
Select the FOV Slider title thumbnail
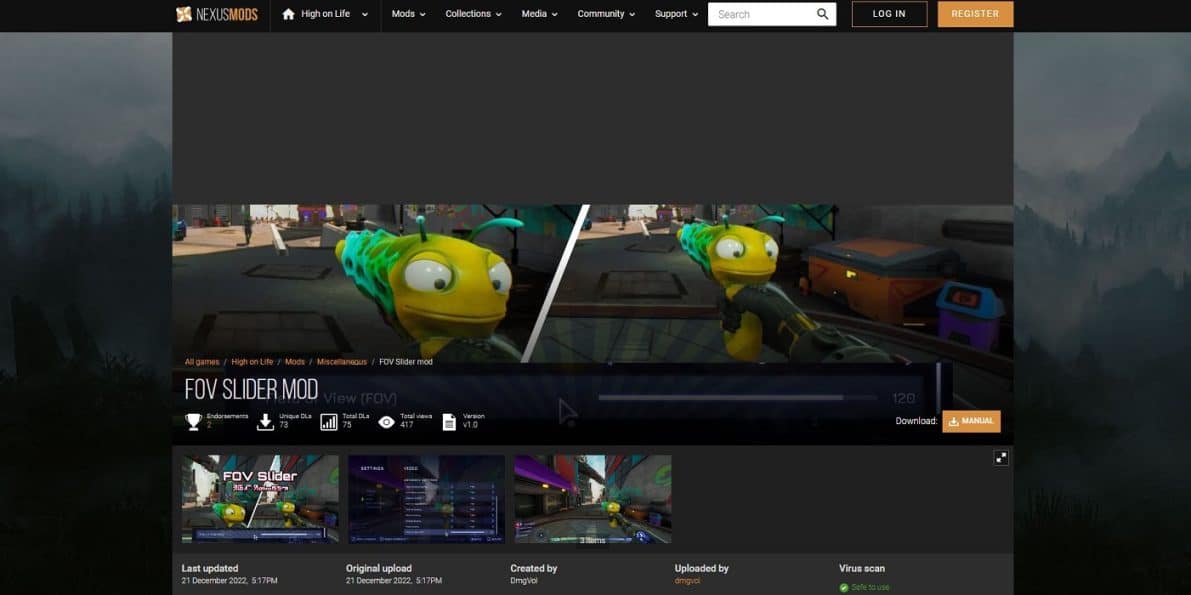tap(260, 498)
